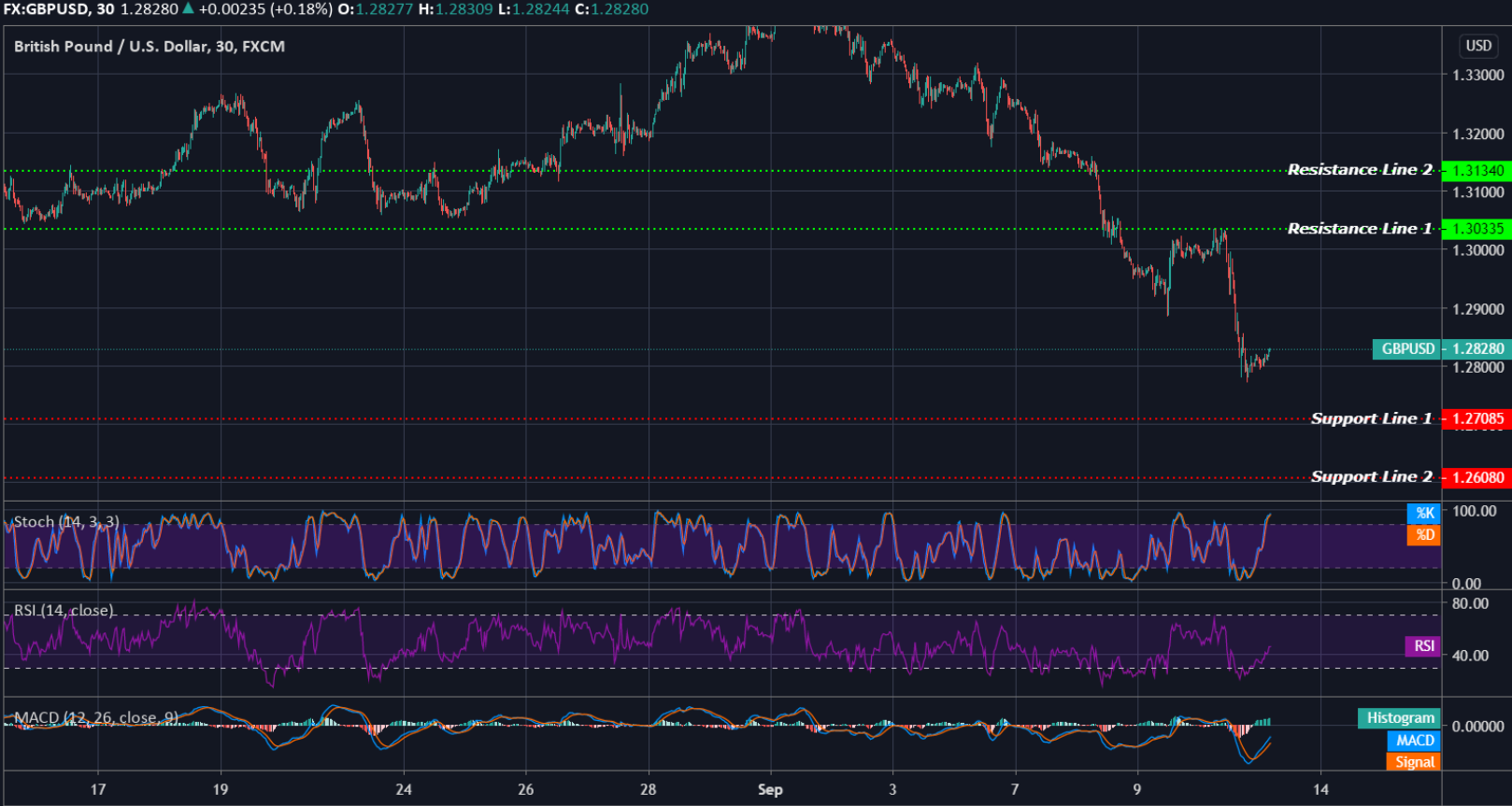The image size is (1512, 806).
Task: Click the %D stochastic label
Action: click(1424, 535)
